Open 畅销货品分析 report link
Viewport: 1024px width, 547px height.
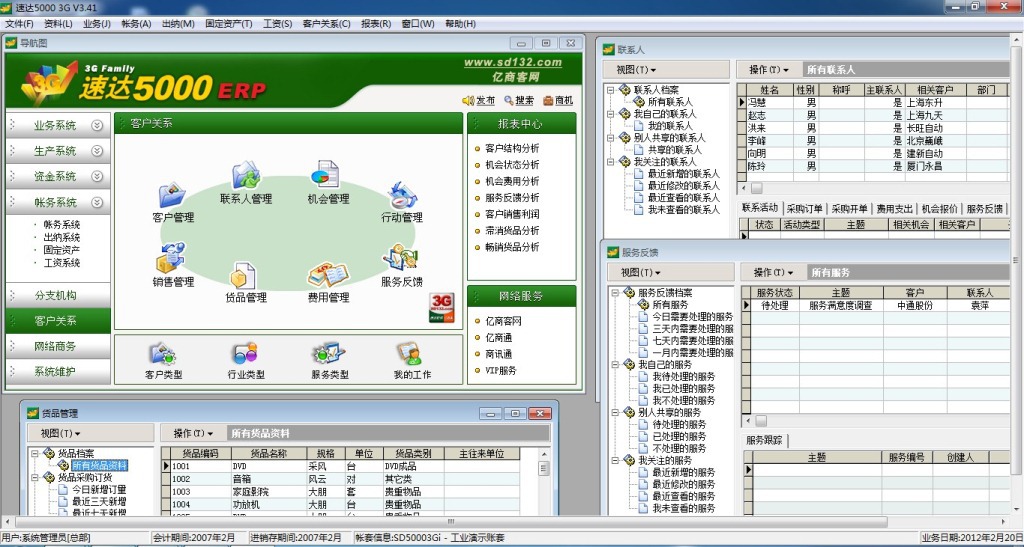pos(512,247)
